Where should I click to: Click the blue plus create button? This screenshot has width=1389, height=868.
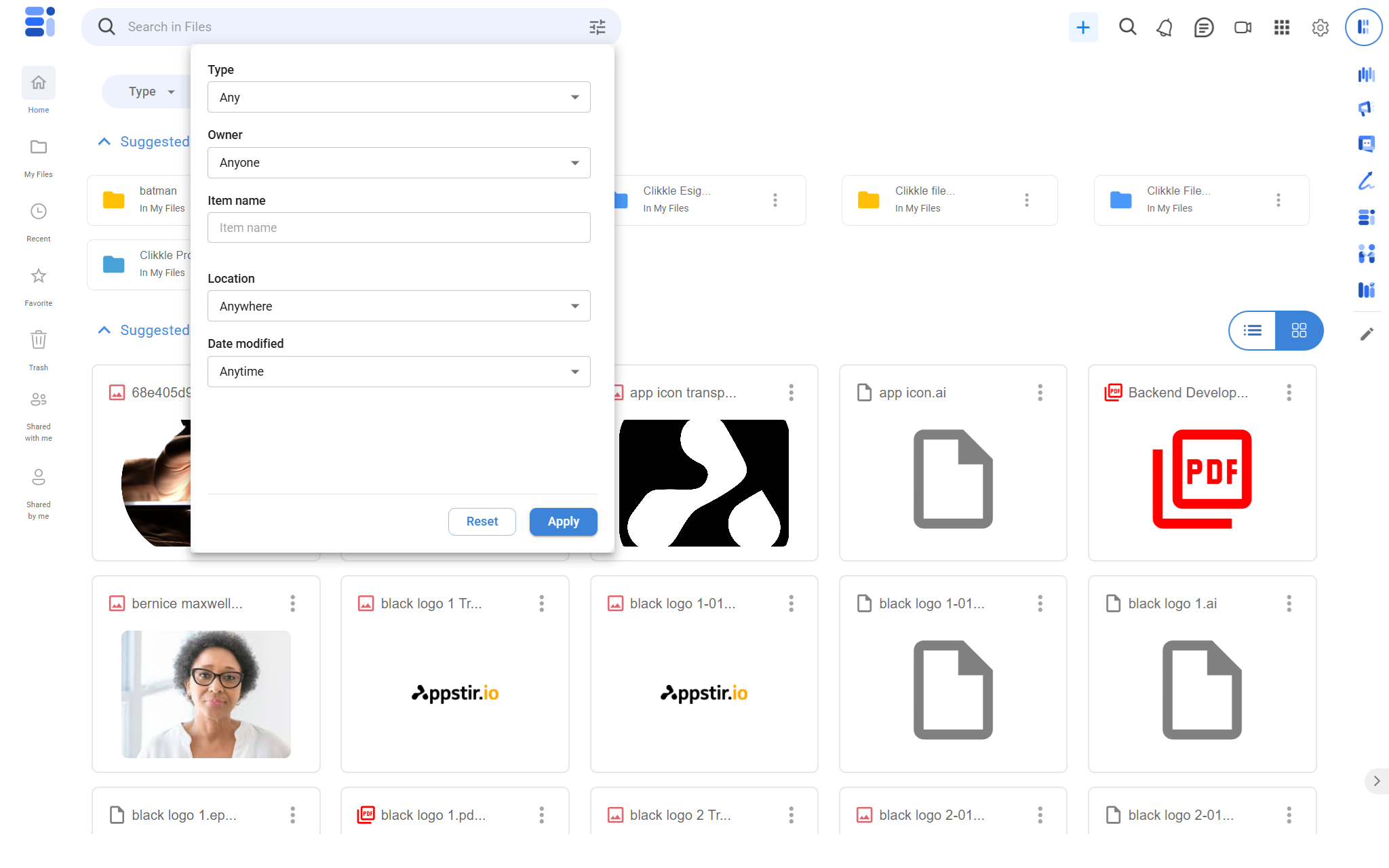[1083, 27]
